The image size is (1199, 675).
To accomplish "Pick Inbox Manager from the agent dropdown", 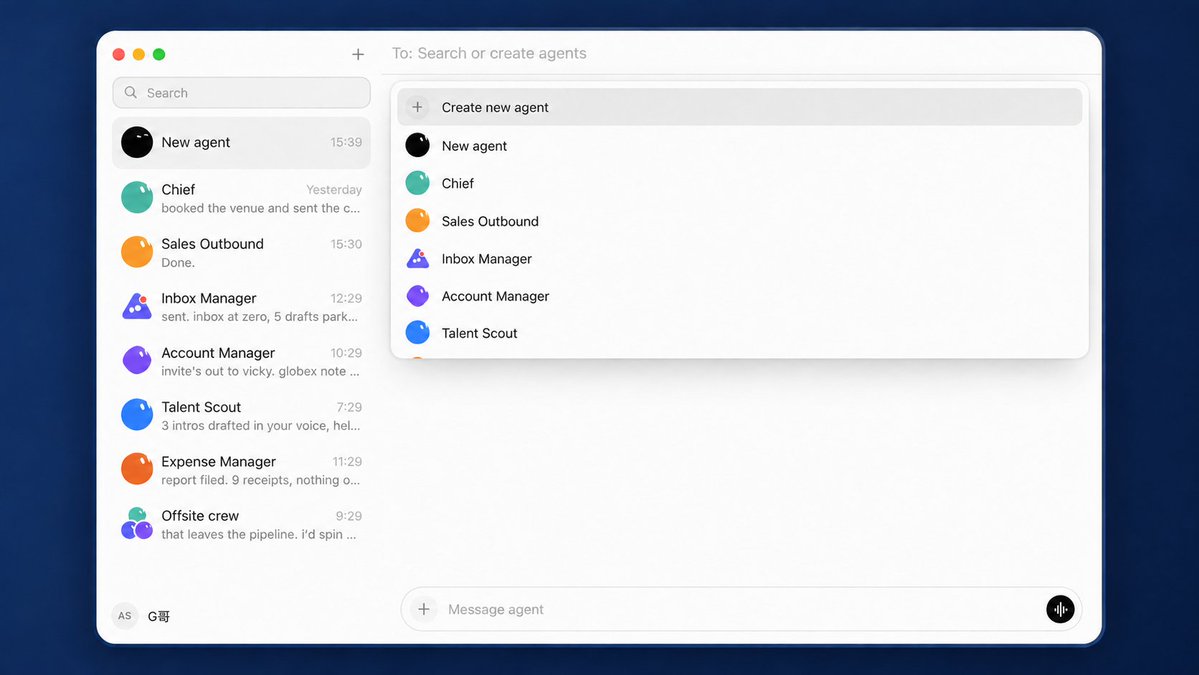I will [739, 258].
